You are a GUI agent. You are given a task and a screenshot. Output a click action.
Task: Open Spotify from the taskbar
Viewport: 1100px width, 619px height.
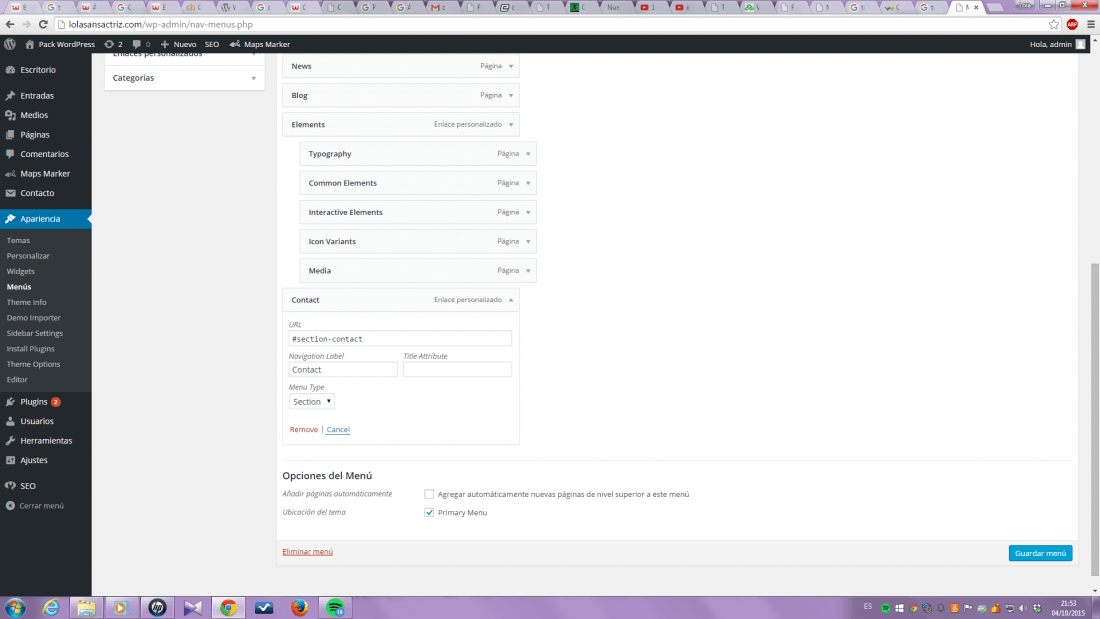[335, 608]
